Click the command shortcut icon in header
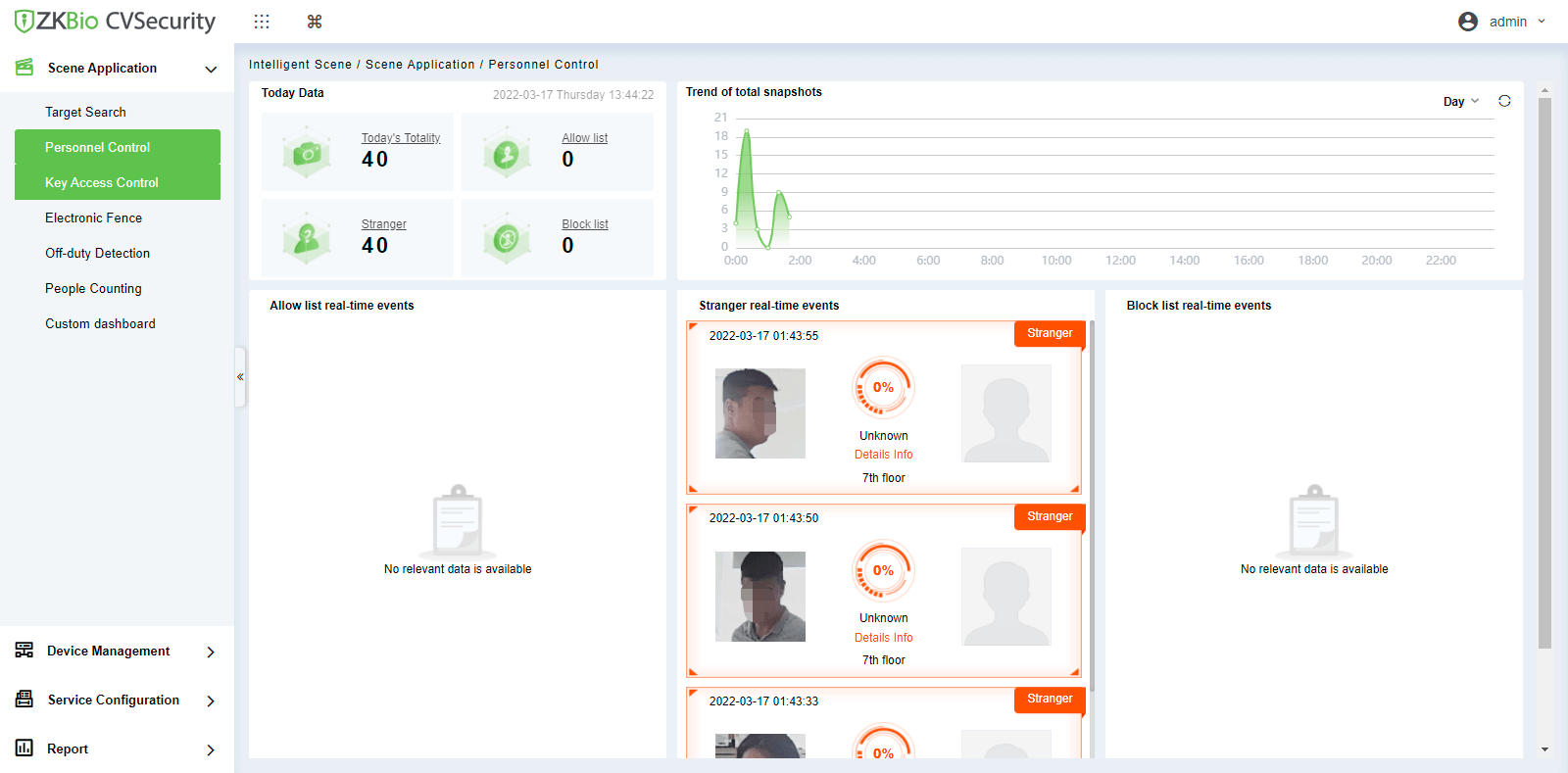The width and height of the screenshot is (1568, 773). 315,22
